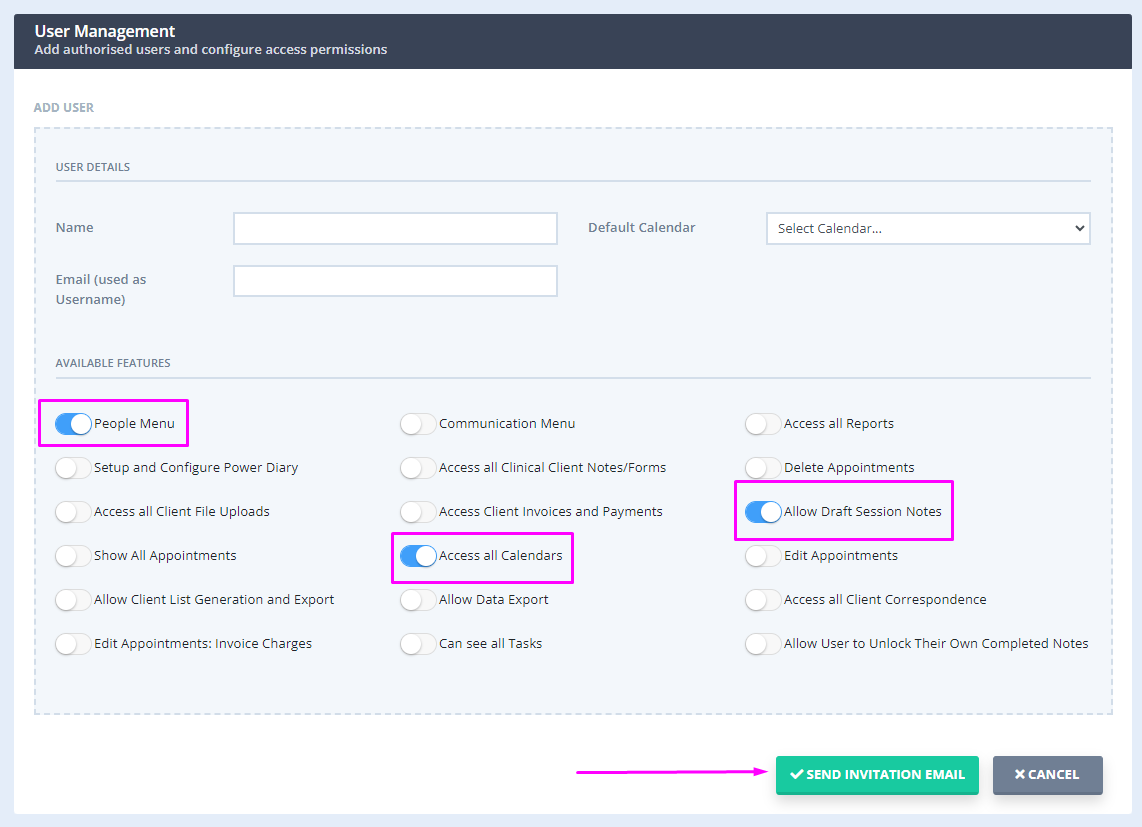Enable the Access all Reports permission
This screenshot has height=827, width=1142.
click(762, 423)
